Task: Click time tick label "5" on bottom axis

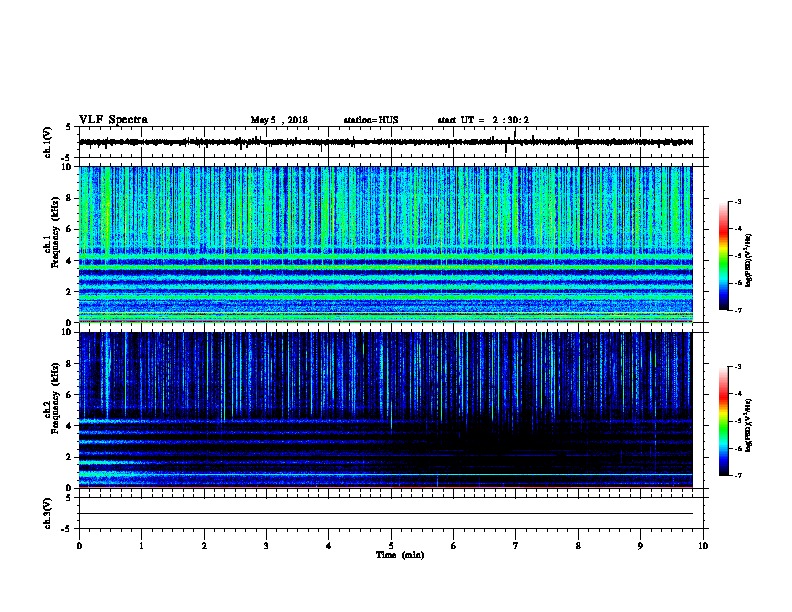Action: pyautogui.click(x=391, y=545)
